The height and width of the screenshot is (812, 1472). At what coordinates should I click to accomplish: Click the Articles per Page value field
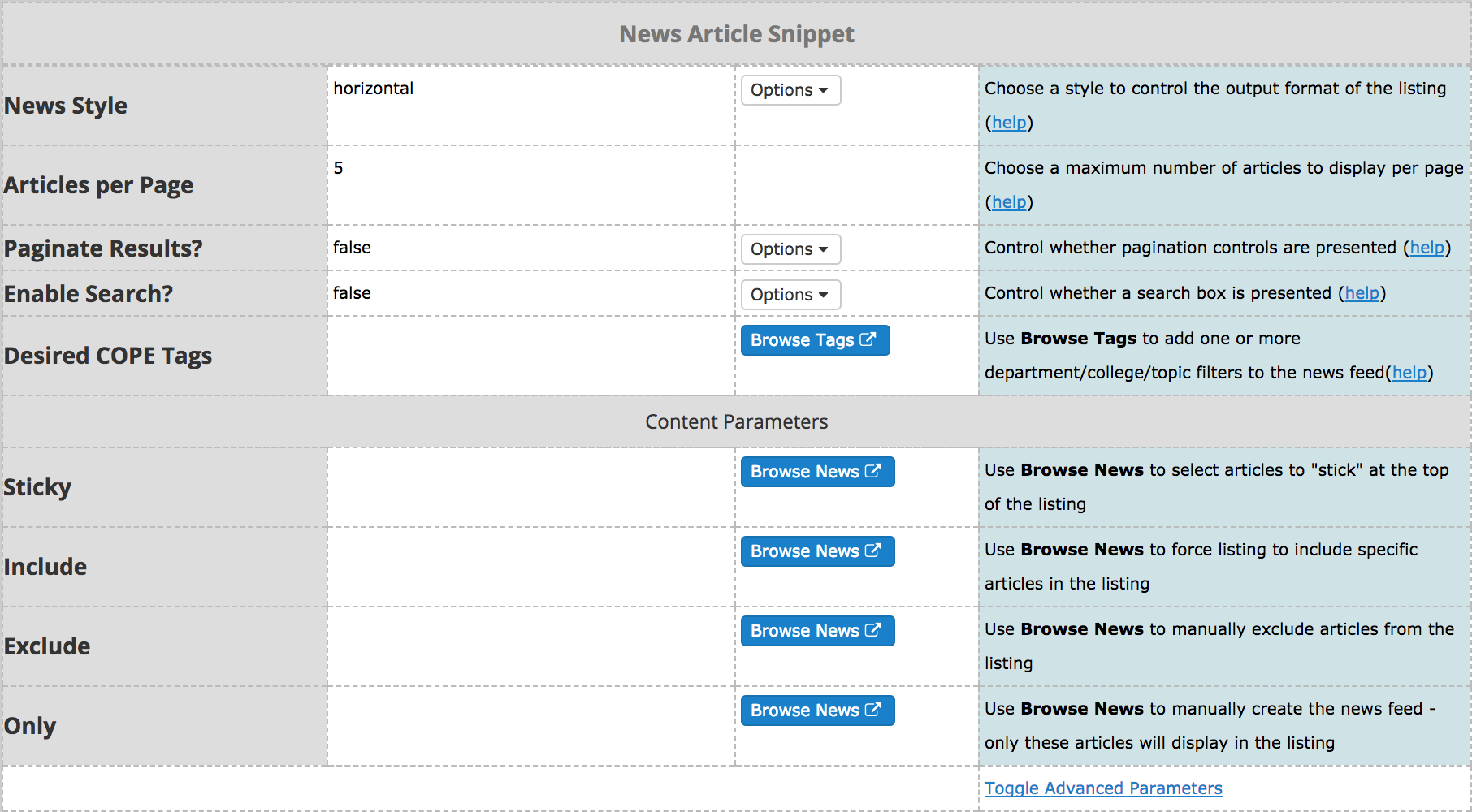coord(530,185)
